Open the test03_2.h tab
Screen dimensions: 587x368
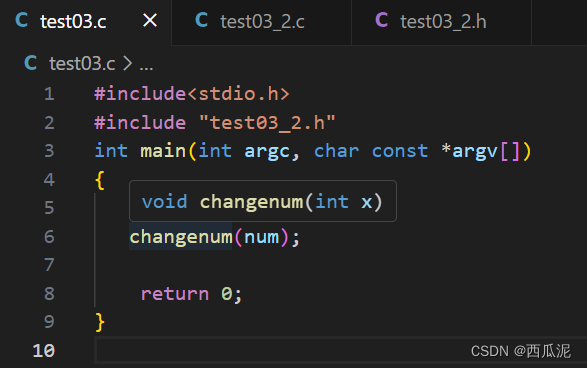[x=442, y=22]
